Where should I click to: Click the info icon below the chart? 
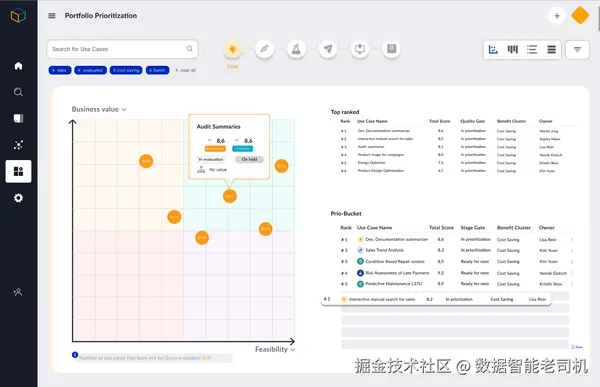tap(75, 354)
